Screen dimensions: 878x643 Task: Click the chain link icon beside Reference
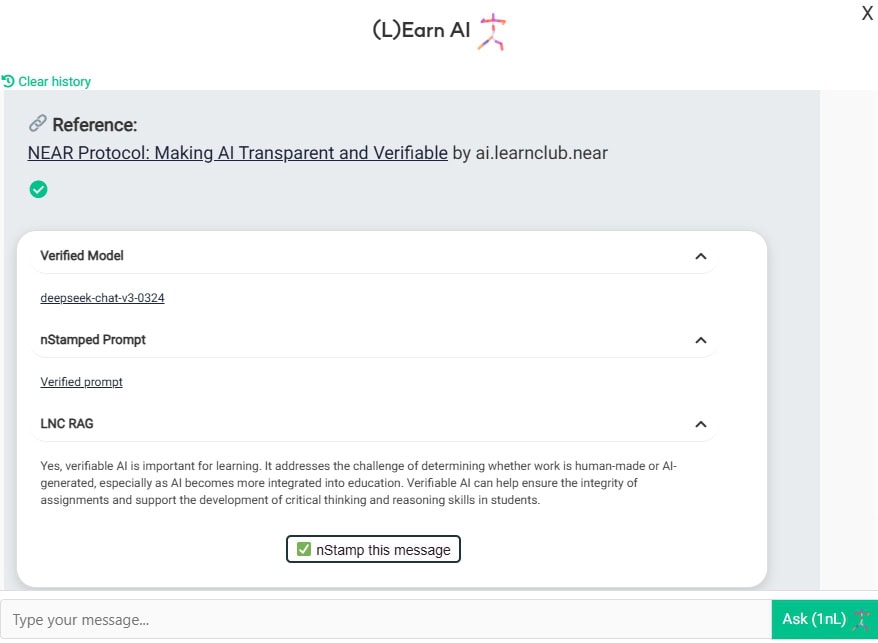pyautogui.click(x=38, y=124)
